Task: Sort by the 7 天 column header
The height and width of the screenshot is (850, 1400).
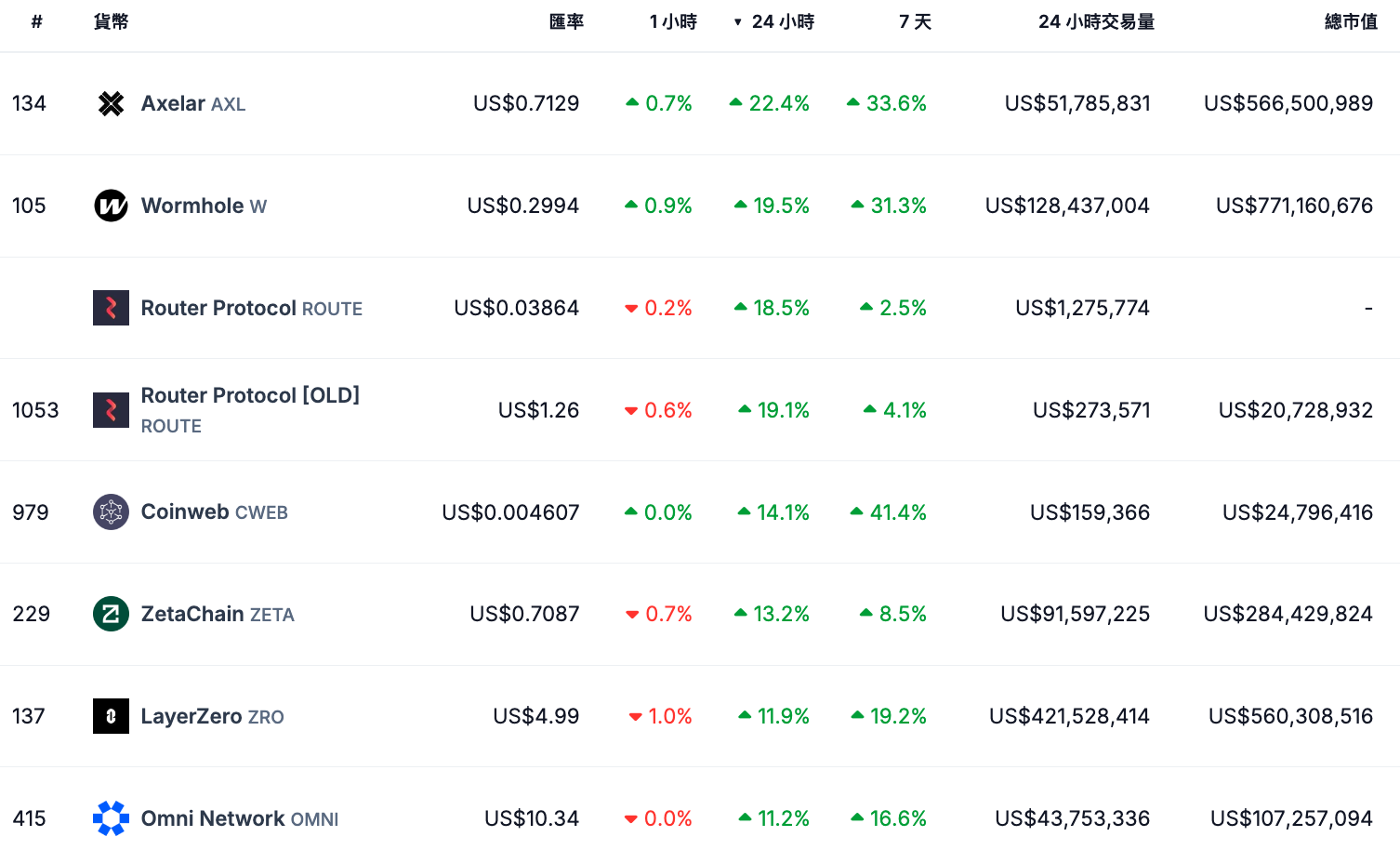Action: (x=915, y=21)
